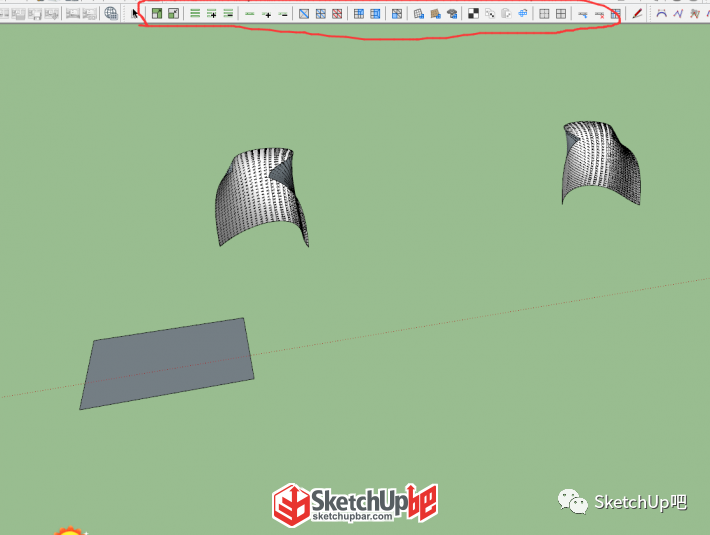Click blue grid with diagonal fill icon
This screenshot has height=535, width=710.
(x=397, y=14)
